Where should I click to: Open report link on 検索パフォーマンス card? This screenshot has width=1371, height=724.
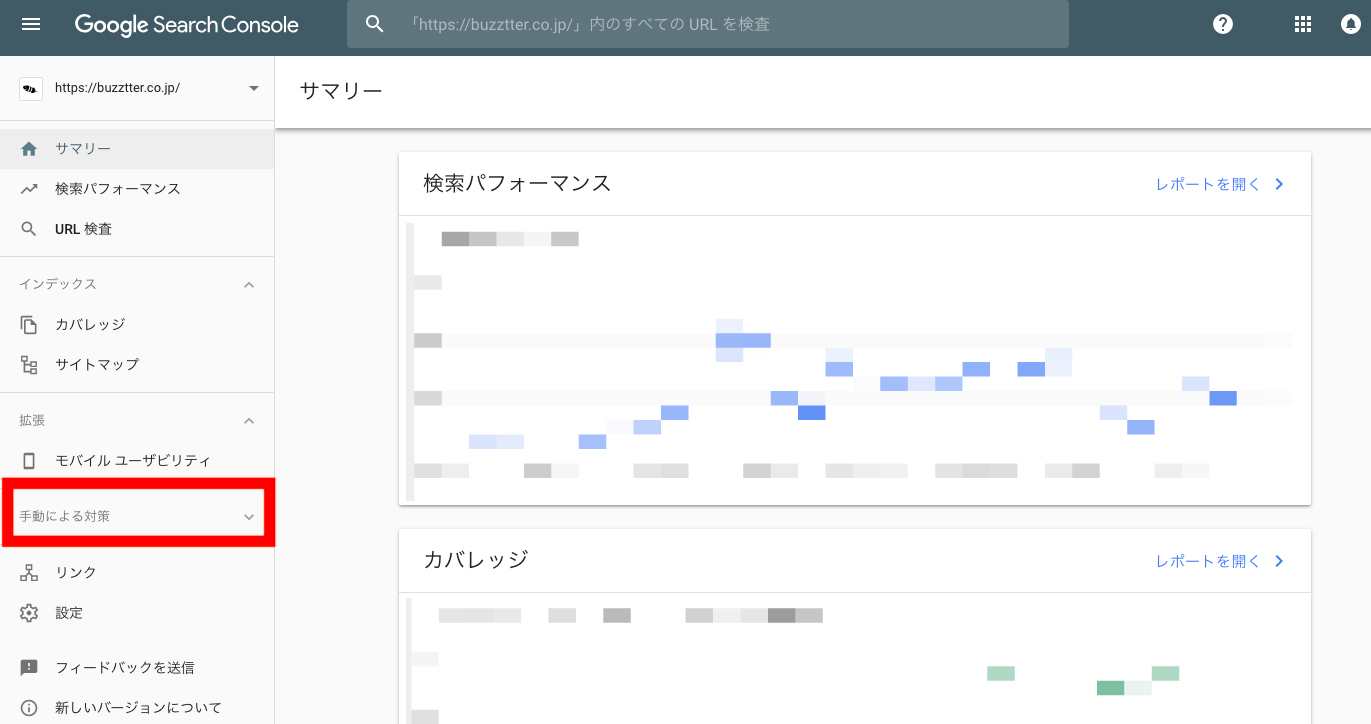(1208, 184)
